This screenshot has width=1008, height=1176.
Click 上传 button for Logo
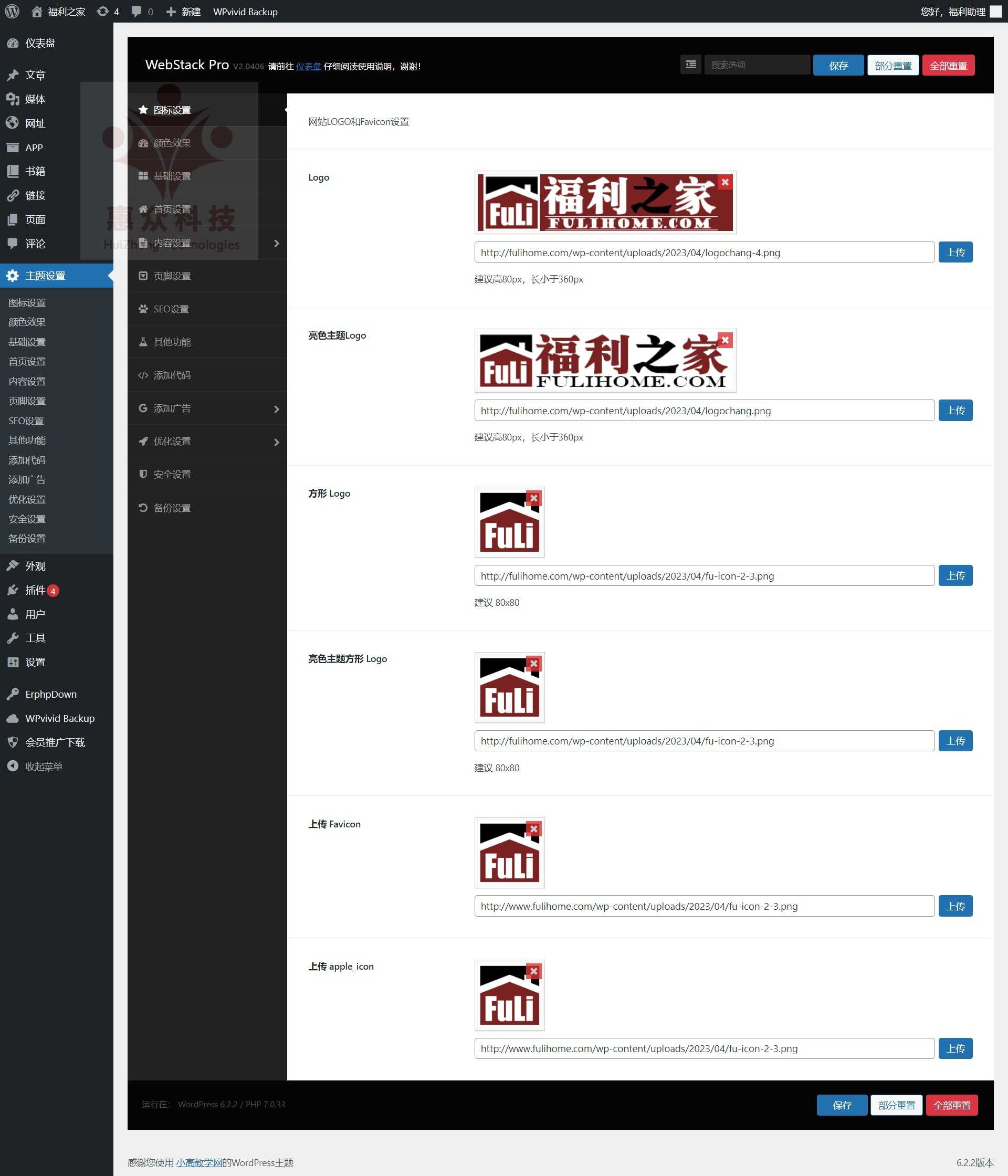point(955,252)
